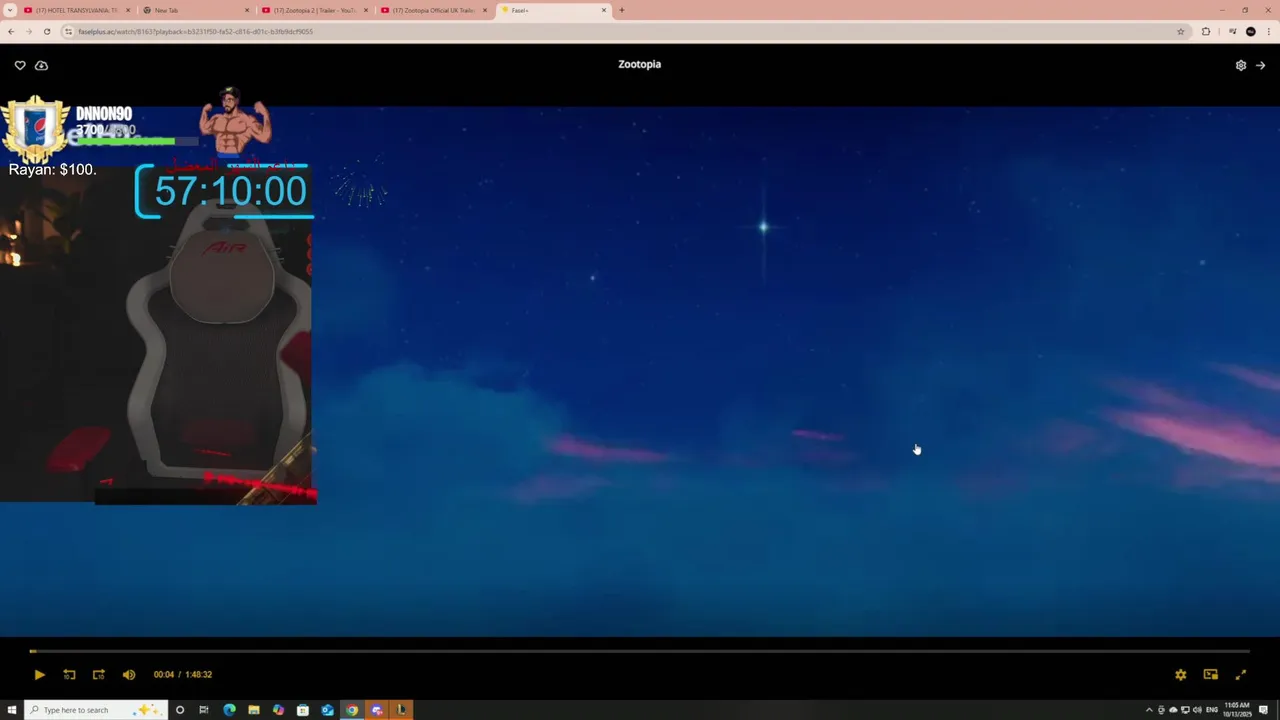Switch to the HOTEL TRANSYLVANIA tab
Screen dimensions: 1280x720
point(76,10)
